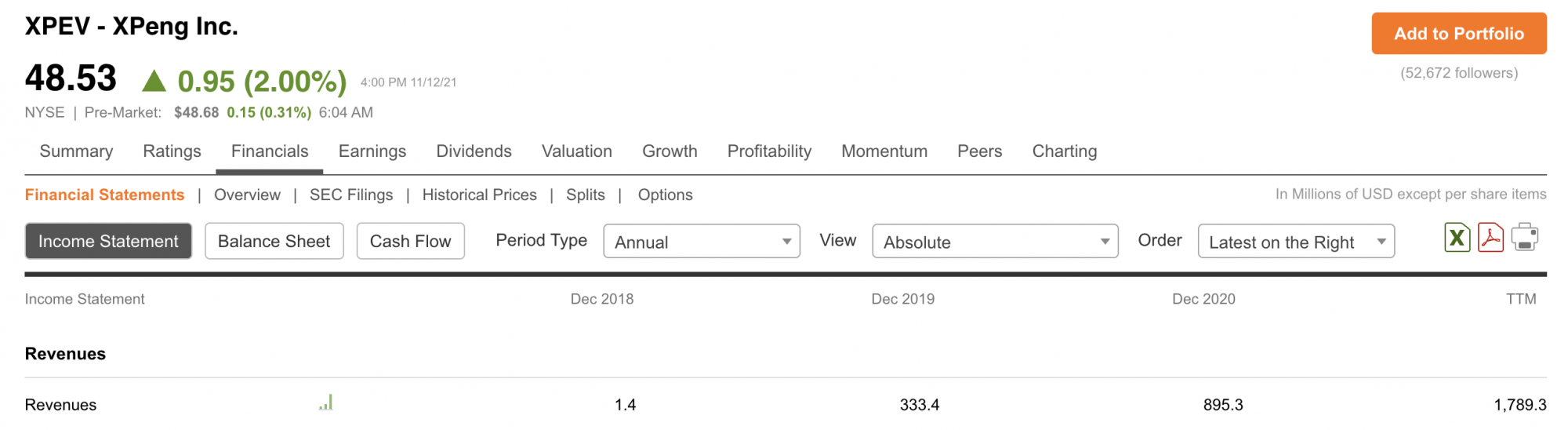Go to the Earnings tab
The width and height of the screenshot is (1568, 430).
372,151
